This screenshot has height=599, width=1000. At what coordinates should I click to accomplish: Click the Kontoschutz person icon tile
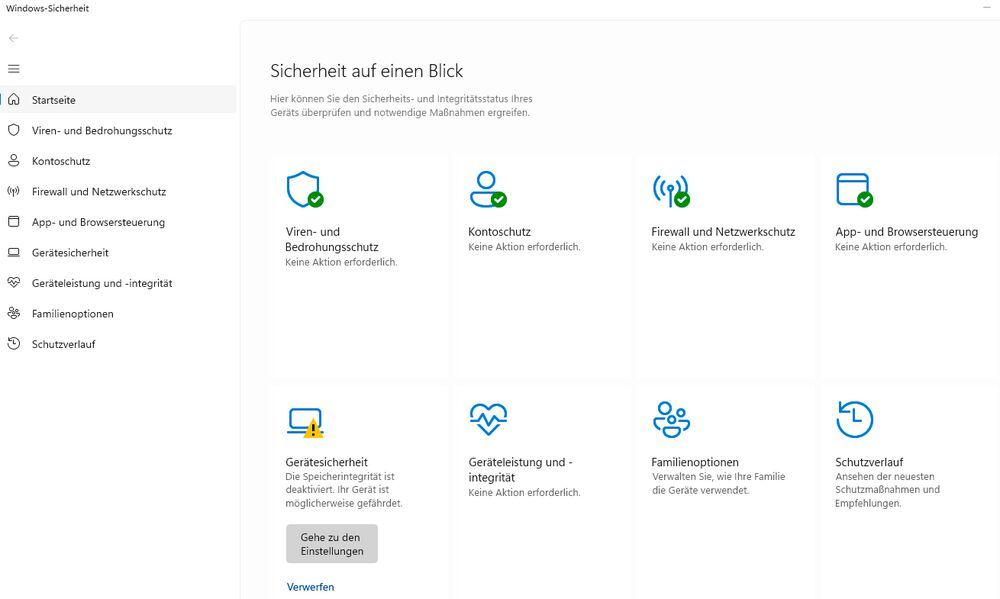[x=488, y=189]
